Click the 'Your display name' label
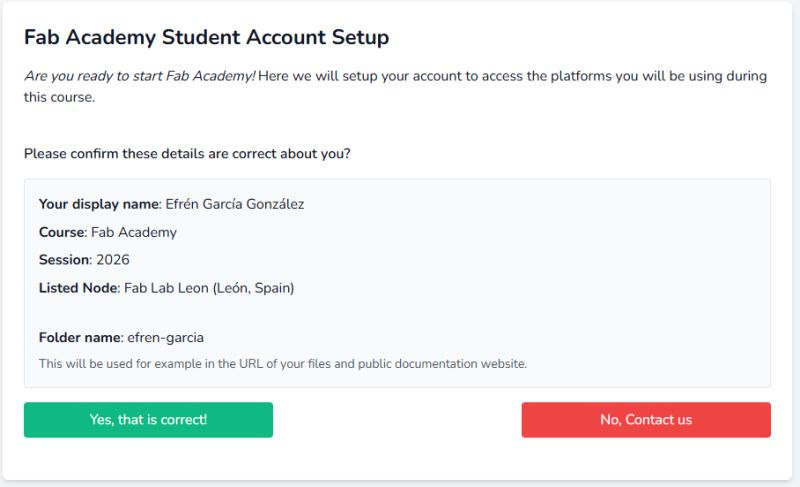The width and height of the screenshot is (800, 487). tap(99, 204)
